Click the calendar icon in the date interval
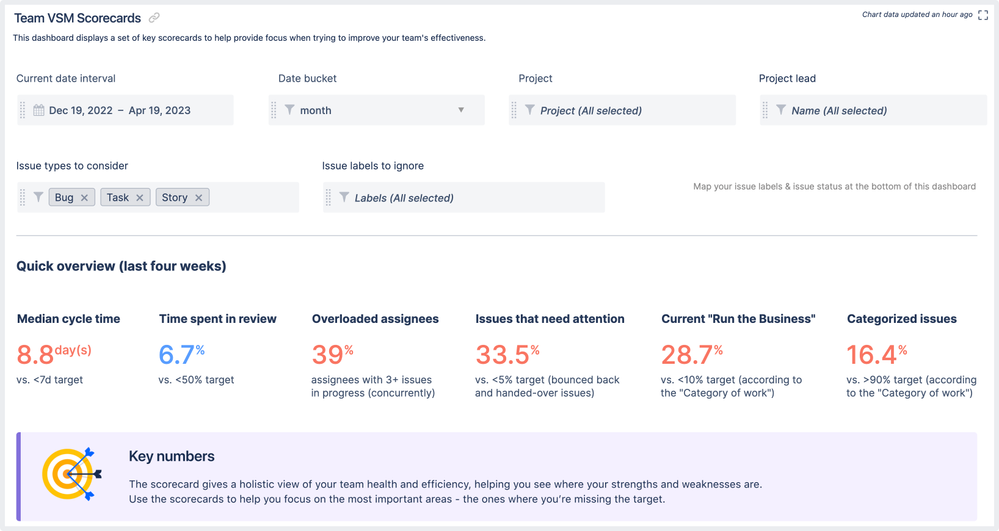 (39, 110)
